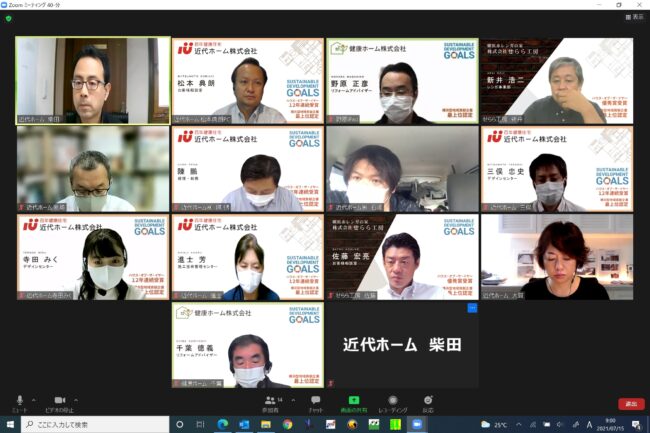Screen dimensions: 650x433
Task: Click the green encryption shield icon
Action: 9,19
